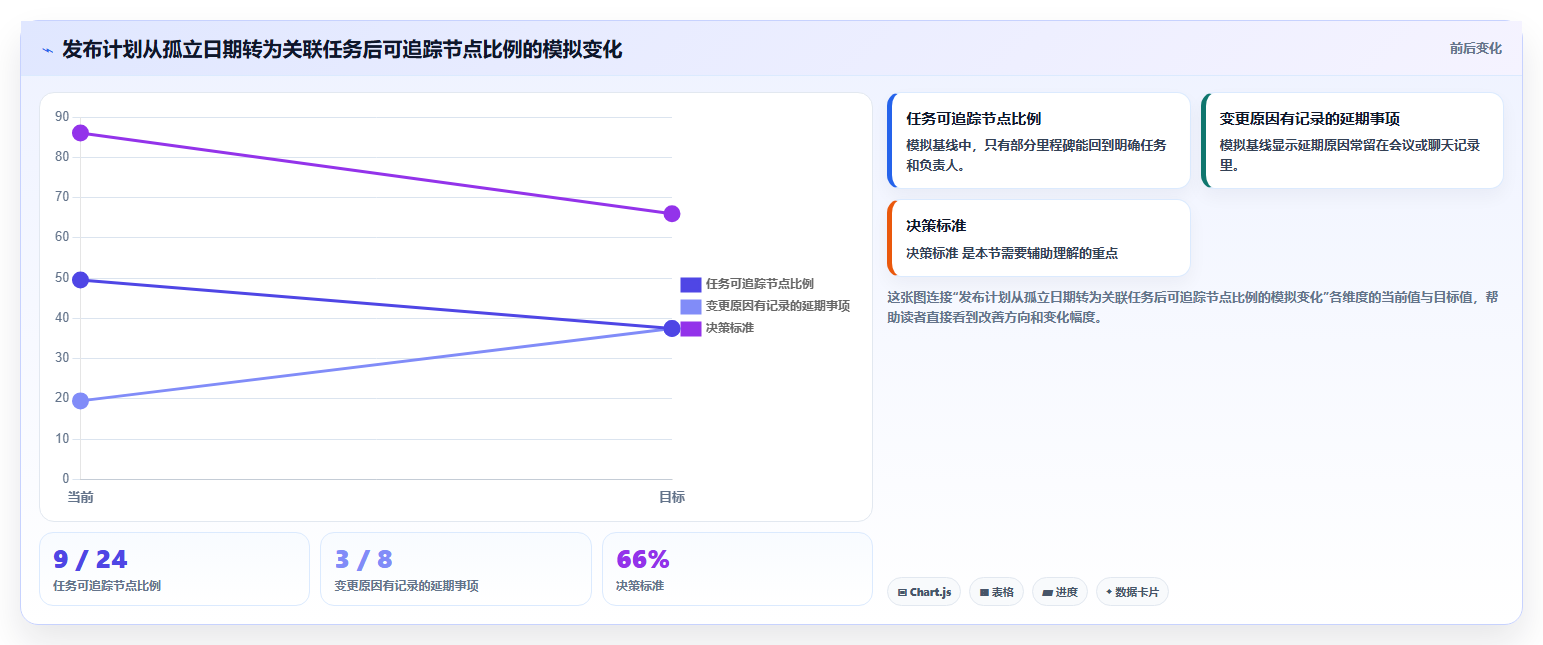Click the dark blue point at 目标
Viewport: 1543px width, 645px height.
tap(672, 328)
